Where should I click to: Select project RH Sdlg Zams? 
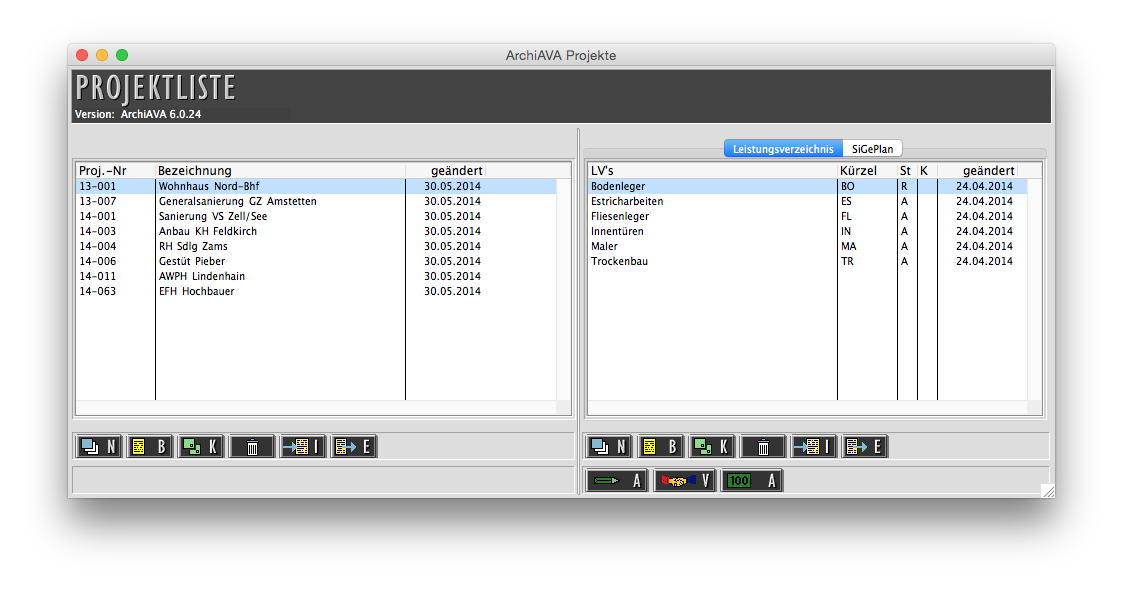pos(316,246)
